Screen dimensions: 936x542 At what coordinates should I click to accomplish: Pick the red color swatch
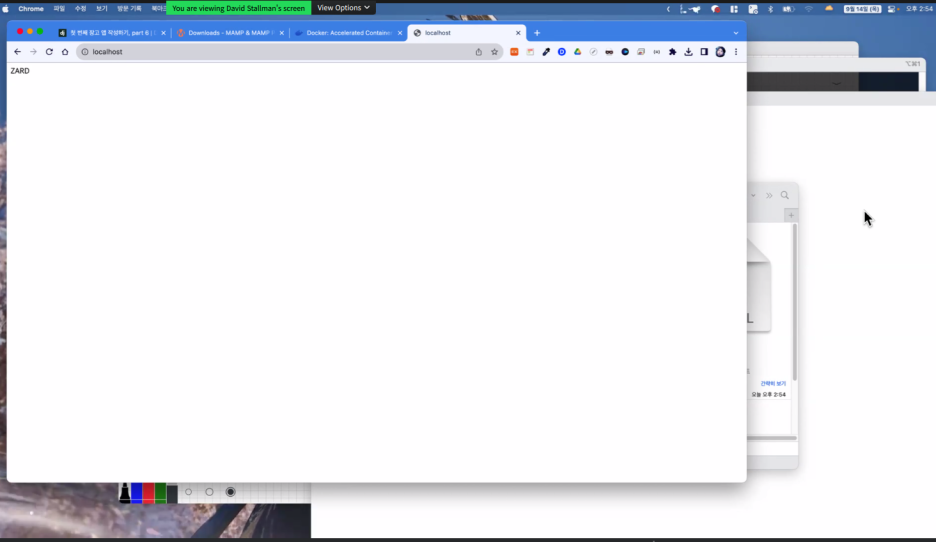point(149,493)
